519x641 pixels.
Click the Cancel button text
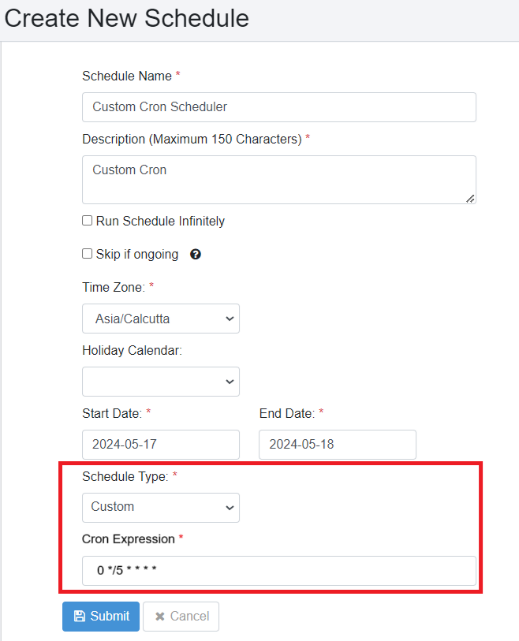(x=190, y=616)
